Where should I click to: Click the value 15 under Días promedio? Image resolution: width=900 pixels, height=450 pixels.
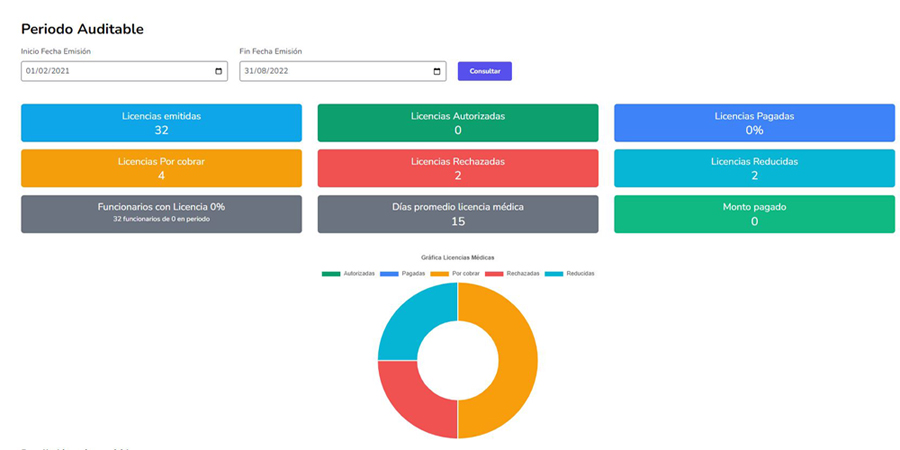pyautogui.click(x=458, y=222)
